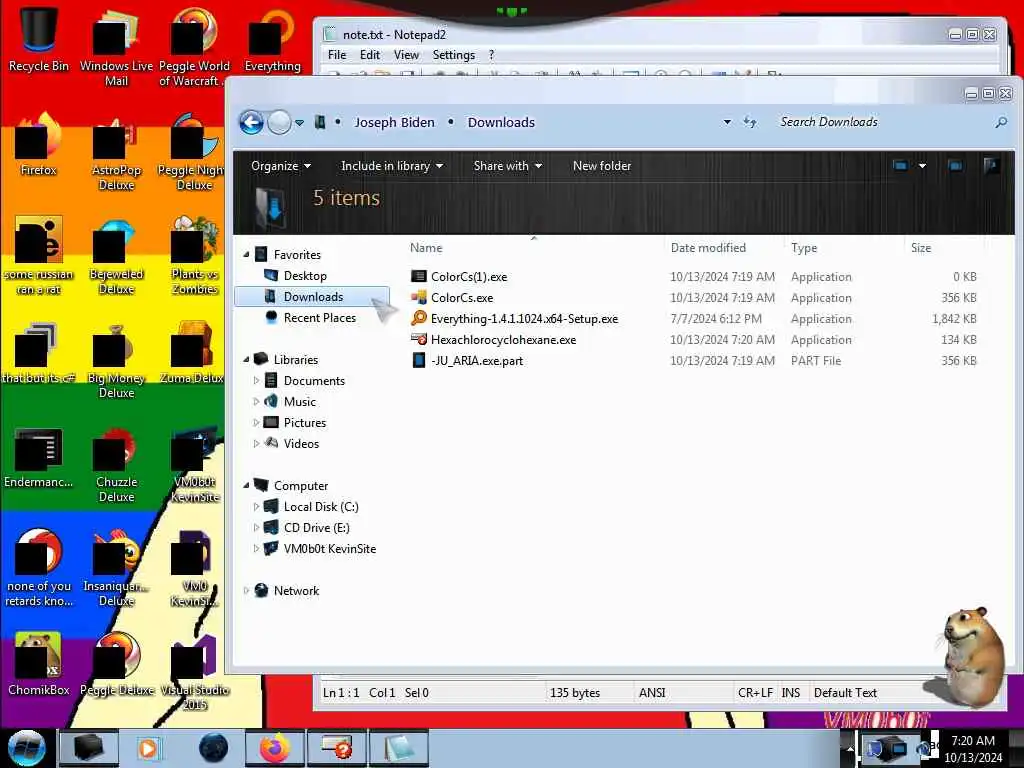
Task: Click the media player taskbar icon
Action: coord(148,748)
